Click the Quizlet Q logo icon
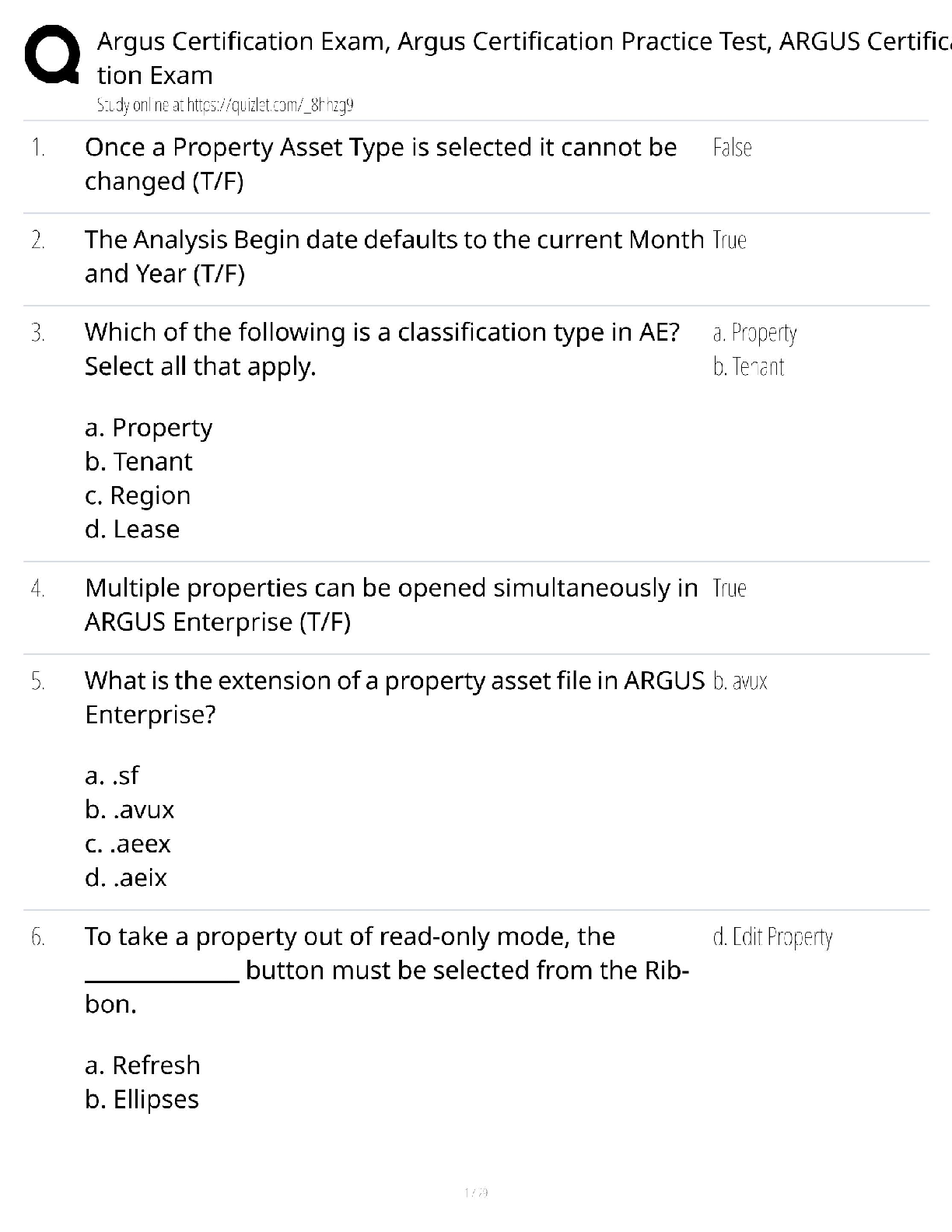The height and width of the screenshot is (1232, 952). 51,55
